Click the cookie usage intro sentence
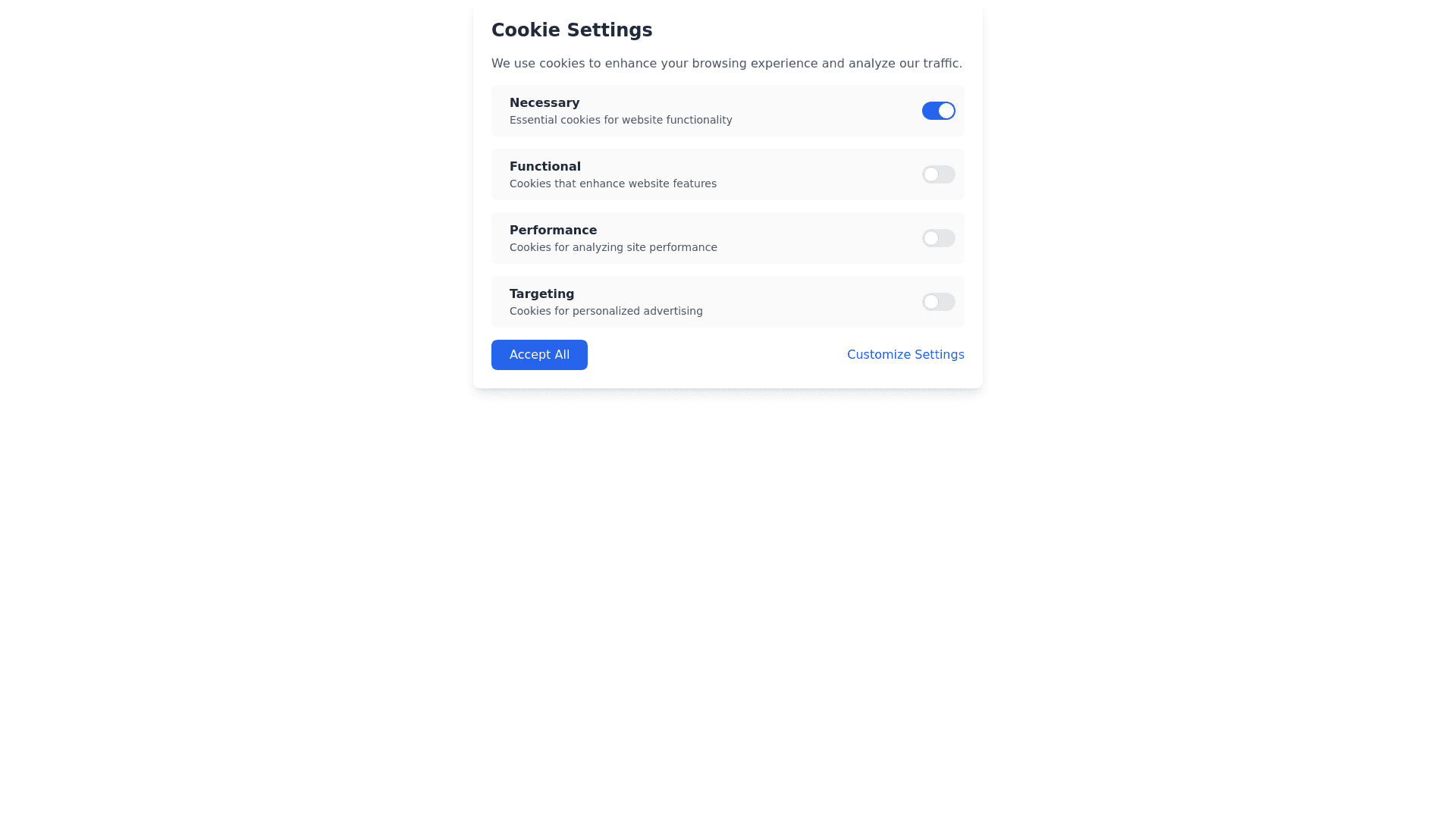This screenshot has width=1456, height=819. [726, 64]
